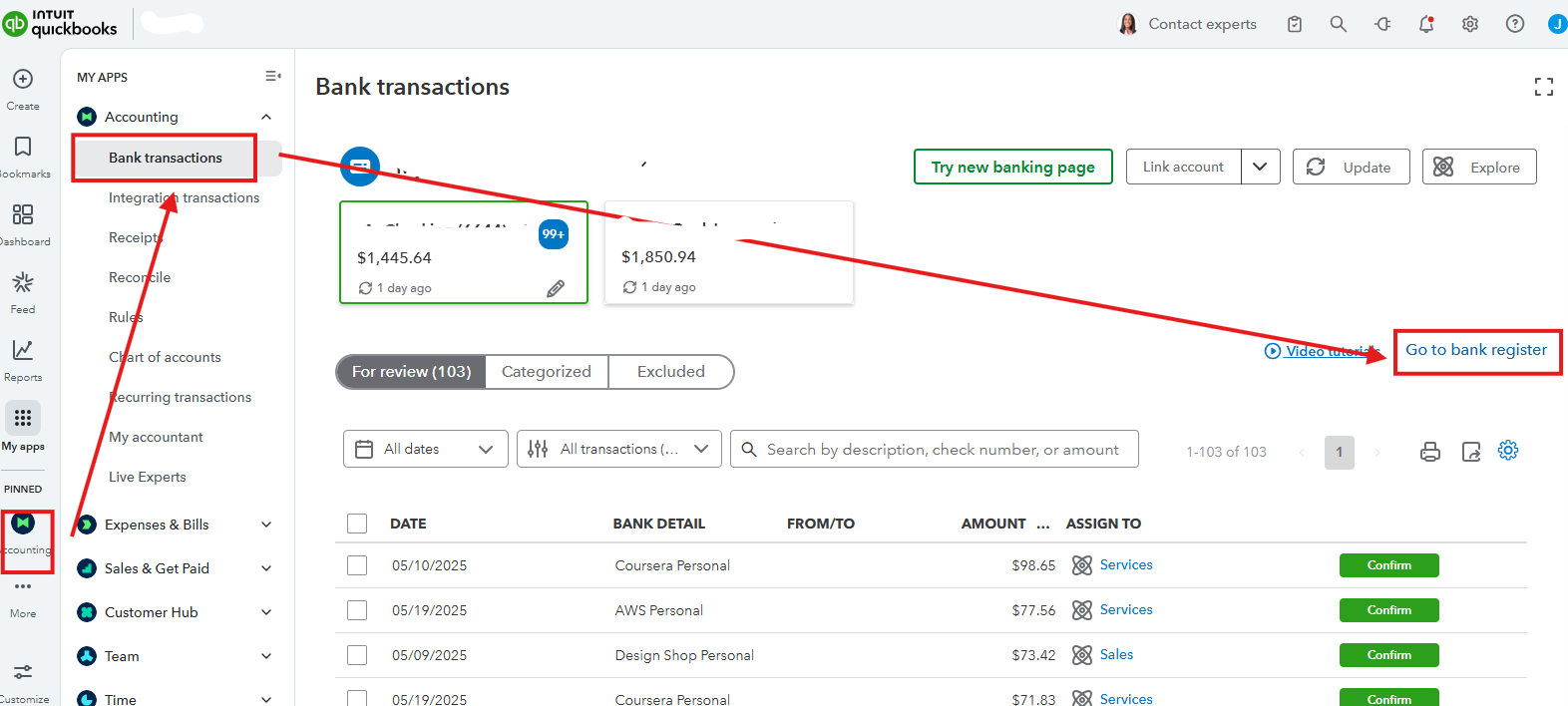Tick the select-all checkbox in table header
Viewport: 1568px width, 706px height.
click(x=357, y=524)
